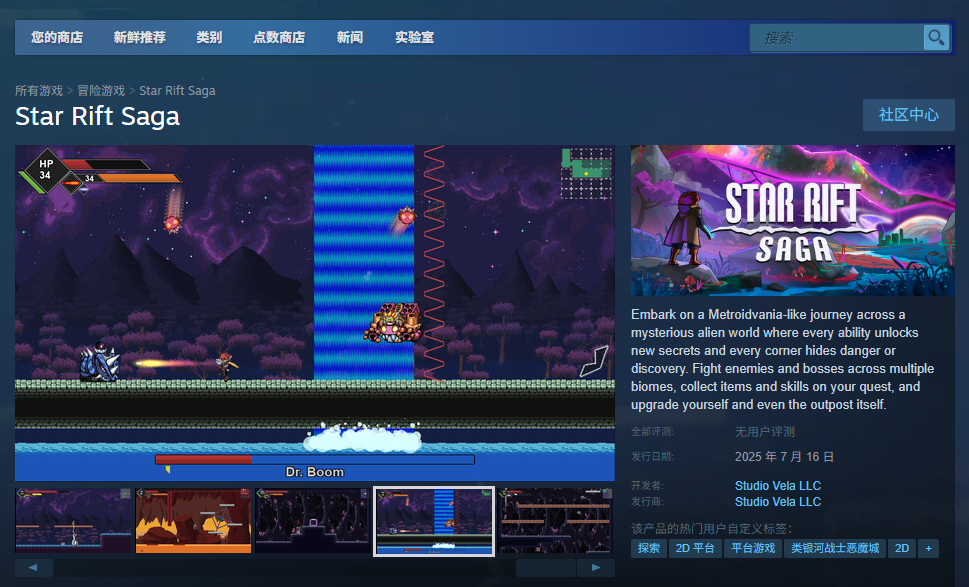This screenshot has height=587, width=969.
Task: Select the 探索 tag
Action: 648,548
